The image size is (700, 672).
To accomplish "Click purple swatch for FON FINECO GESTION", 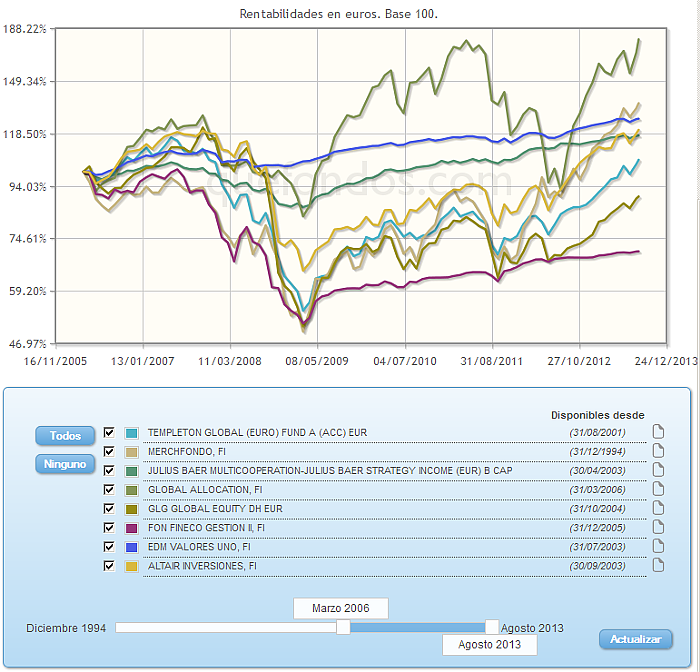I will click(x=131, y=528).
